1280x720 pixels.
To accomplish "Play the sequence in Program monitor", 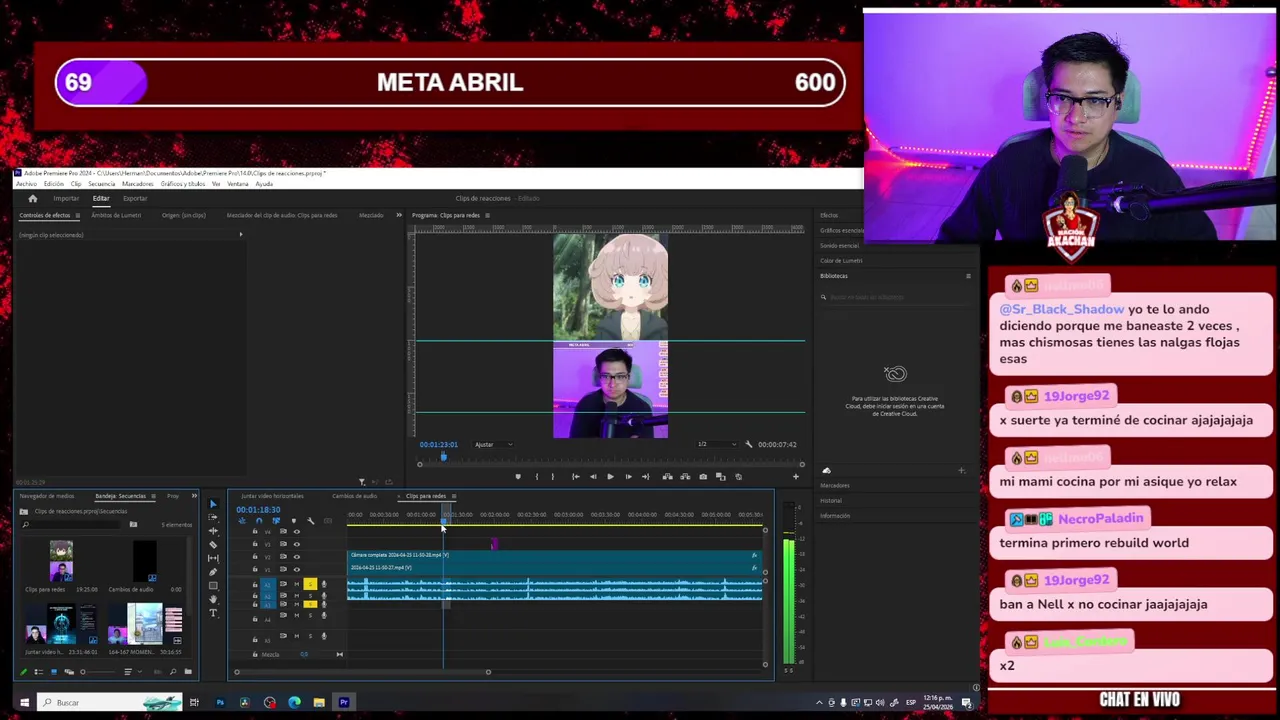I will (x=611, y=476).
